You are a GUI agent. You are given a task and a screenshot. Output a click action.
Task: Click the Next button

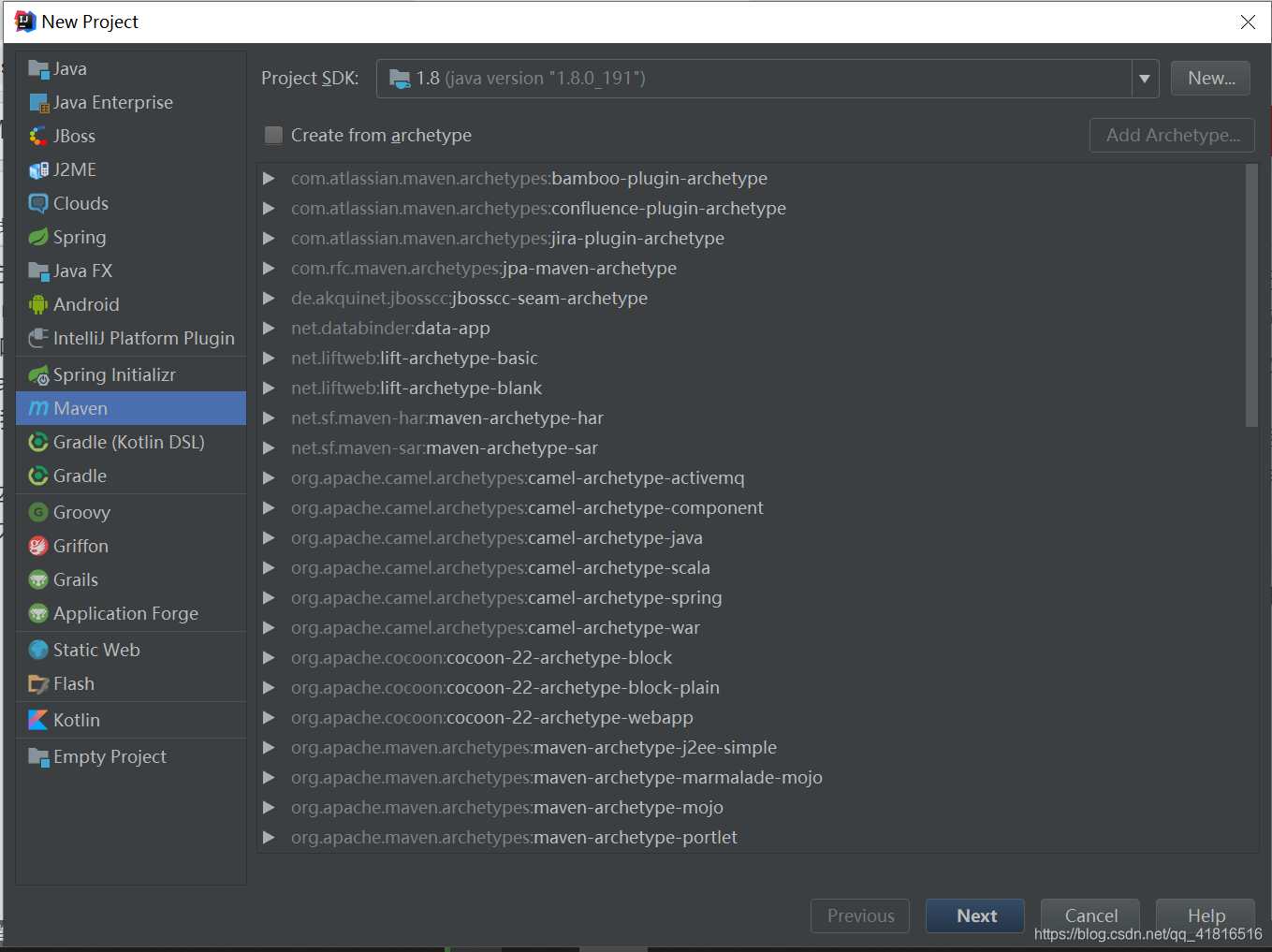[975, 915]
